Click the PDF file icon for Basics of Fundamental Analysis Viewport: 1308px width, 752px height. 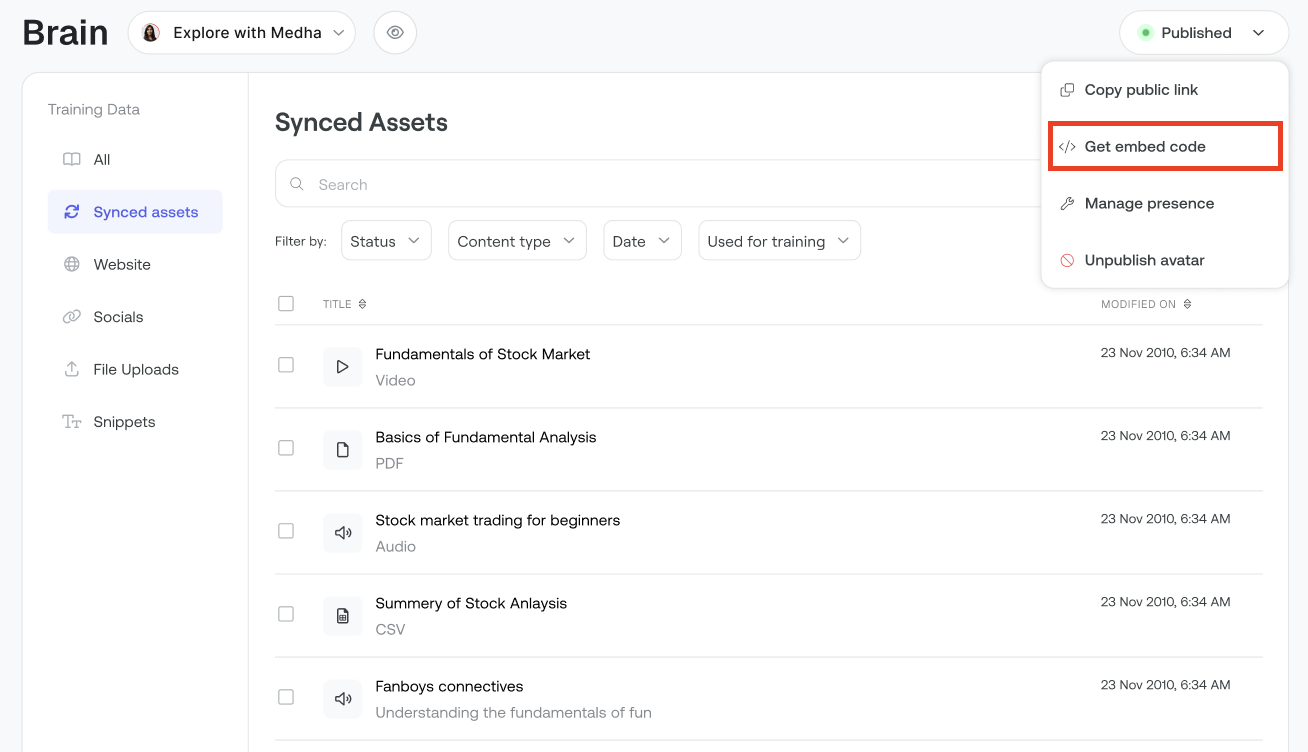click(342, 450)
